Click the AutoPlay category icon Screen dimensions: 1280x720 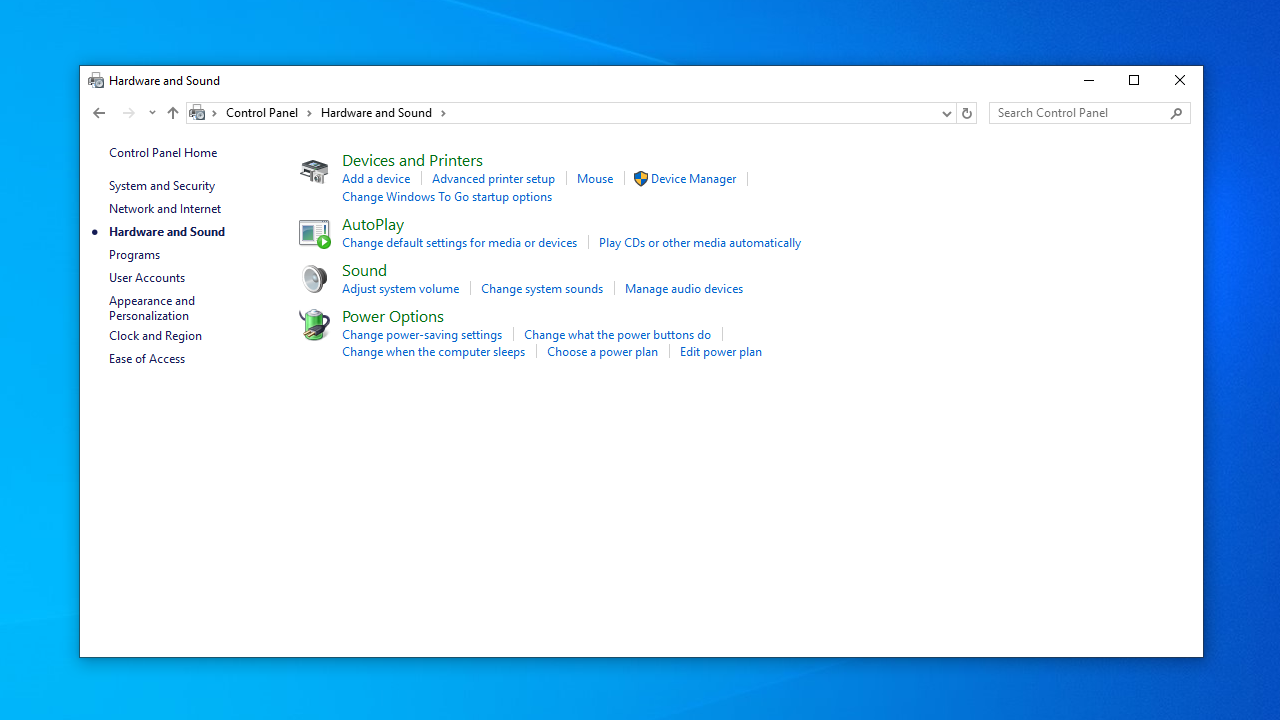pos(314,233)
